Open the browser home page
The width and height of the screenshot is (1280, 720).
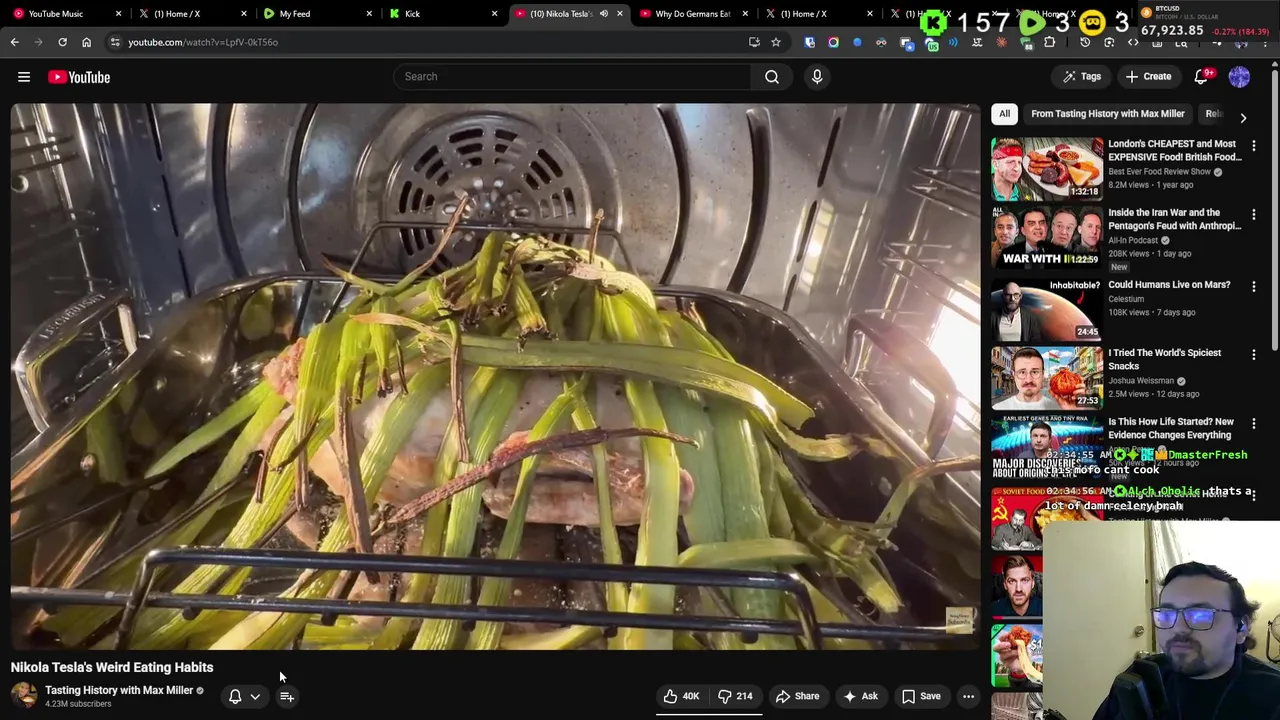pos(86,42)
